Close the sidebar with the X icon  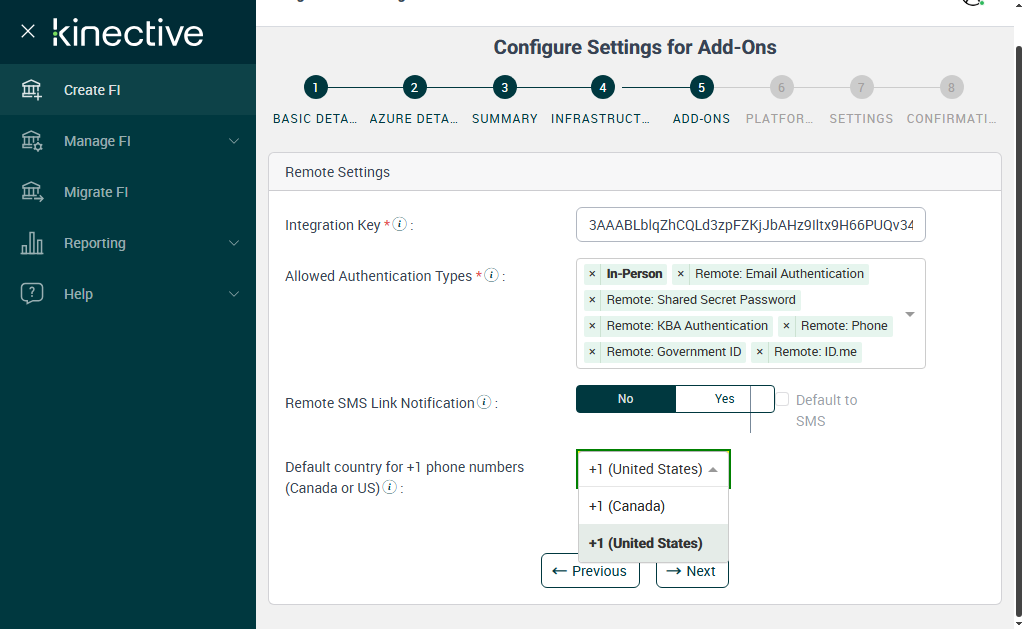click(x=28, y=31)
